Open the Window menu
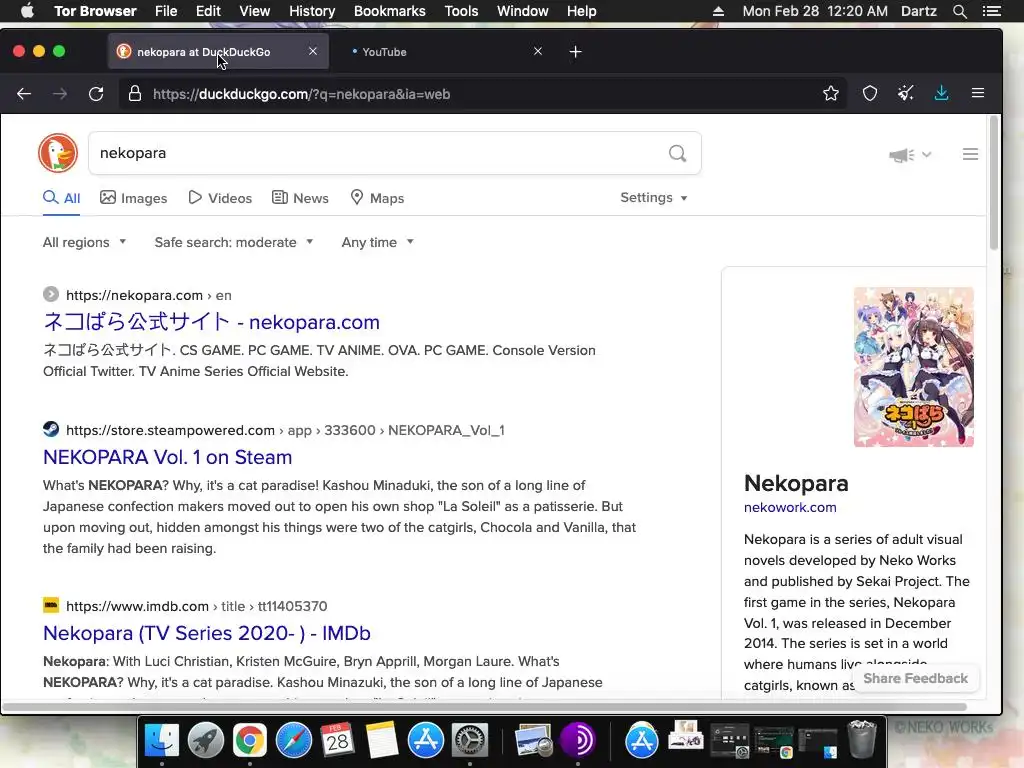This screenshot has width=1024, height=768. (x=522, y=11)
